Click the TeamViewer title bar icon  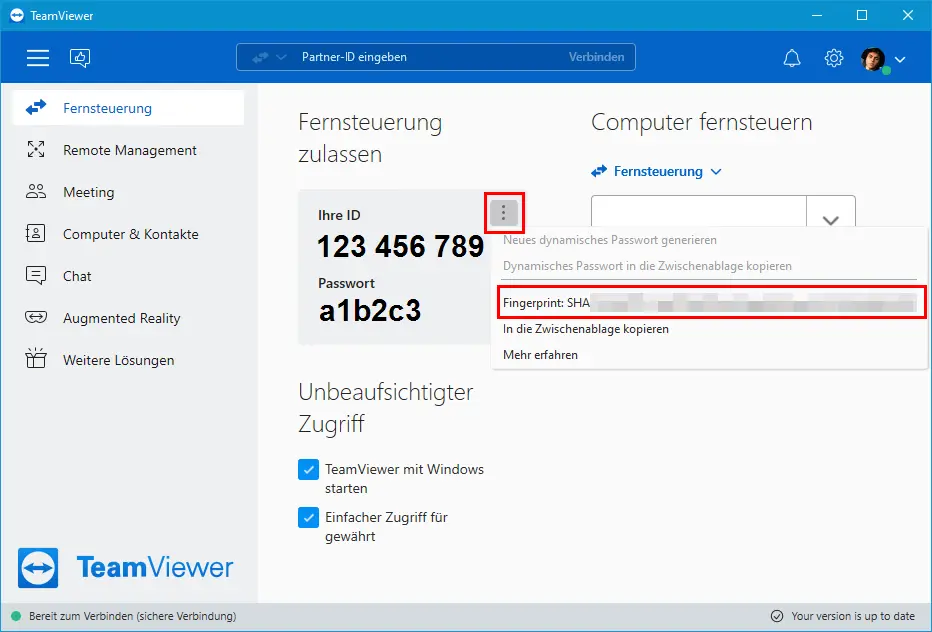[x=17, y=15]
